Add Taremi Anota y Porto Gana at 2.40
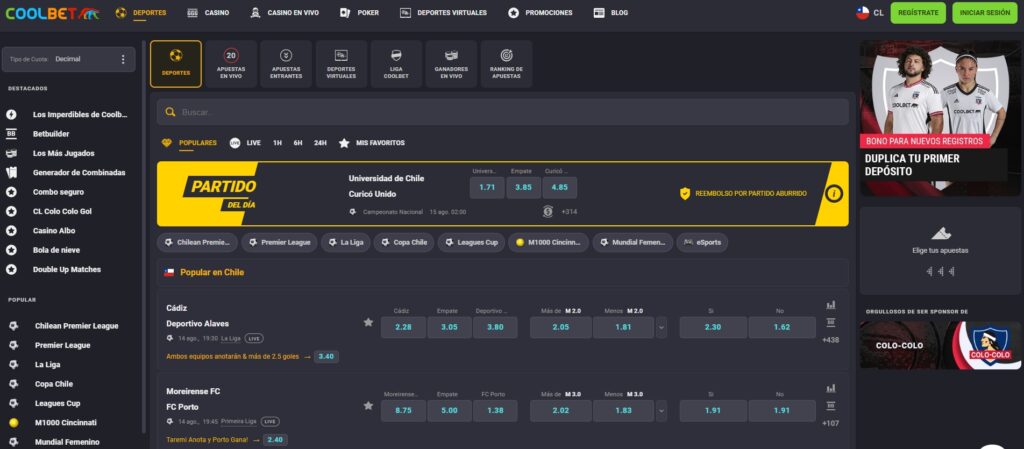Screen dimensions: 1024x449 [x=275, y=441]
